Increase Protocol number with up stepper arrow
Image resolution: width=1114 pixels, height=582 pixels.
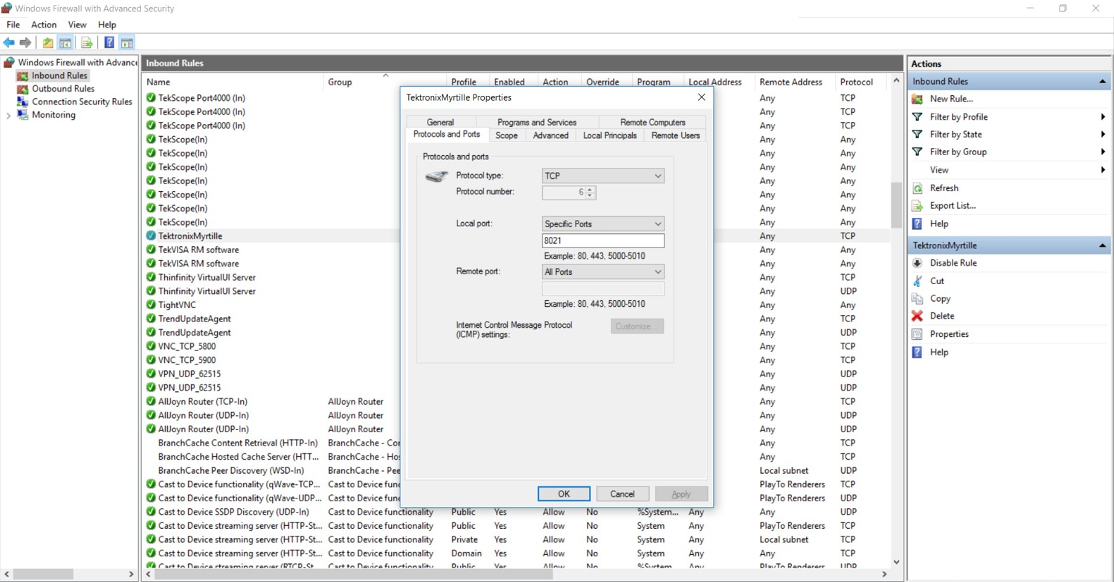[589, 188]
